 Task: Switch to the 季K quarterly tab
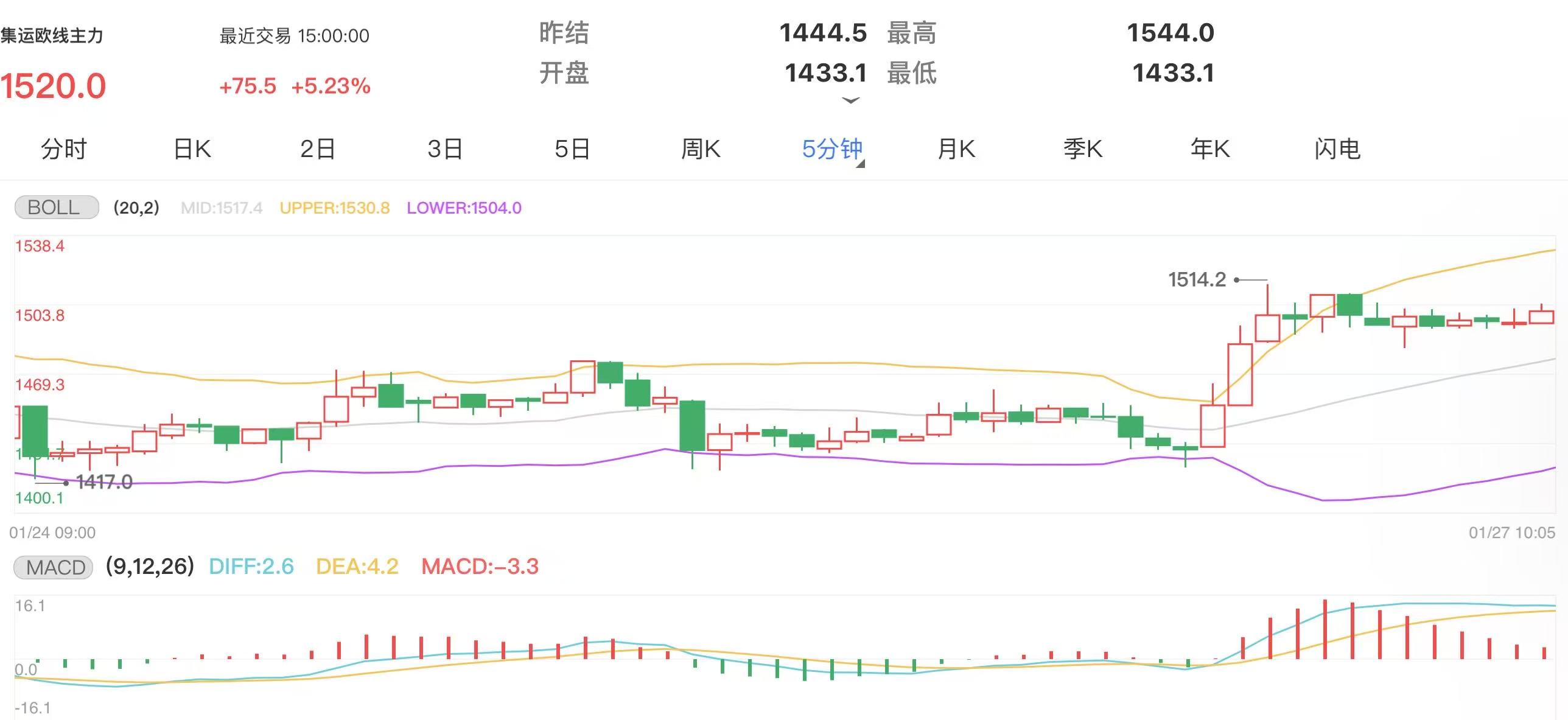1083,149
